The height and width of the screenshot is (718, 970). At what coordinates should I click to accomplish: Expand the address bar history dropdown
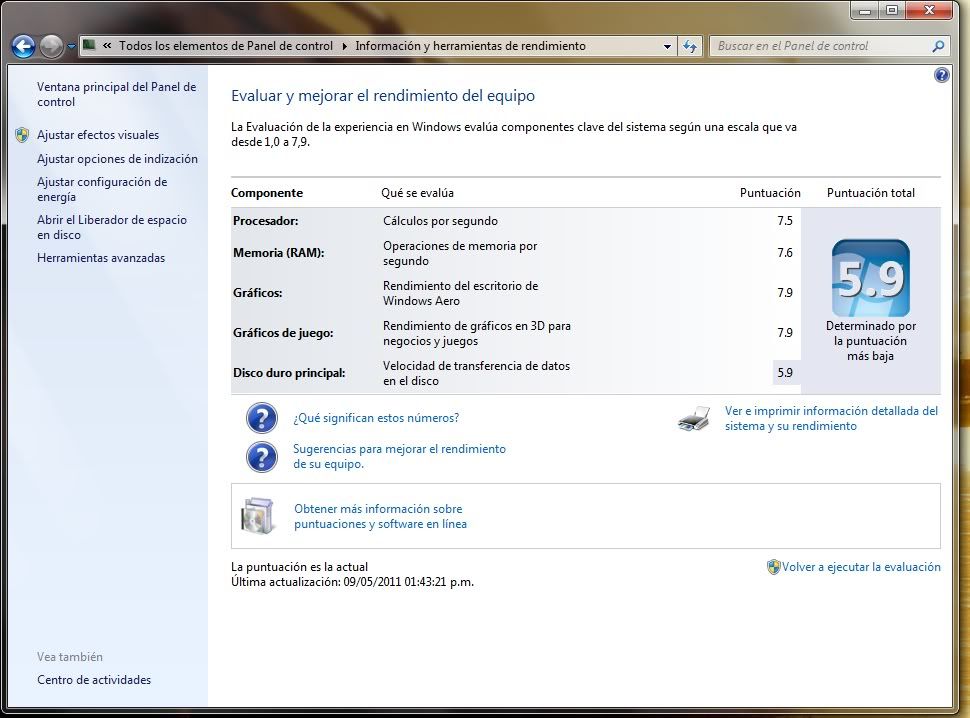[x=667, y=46]
